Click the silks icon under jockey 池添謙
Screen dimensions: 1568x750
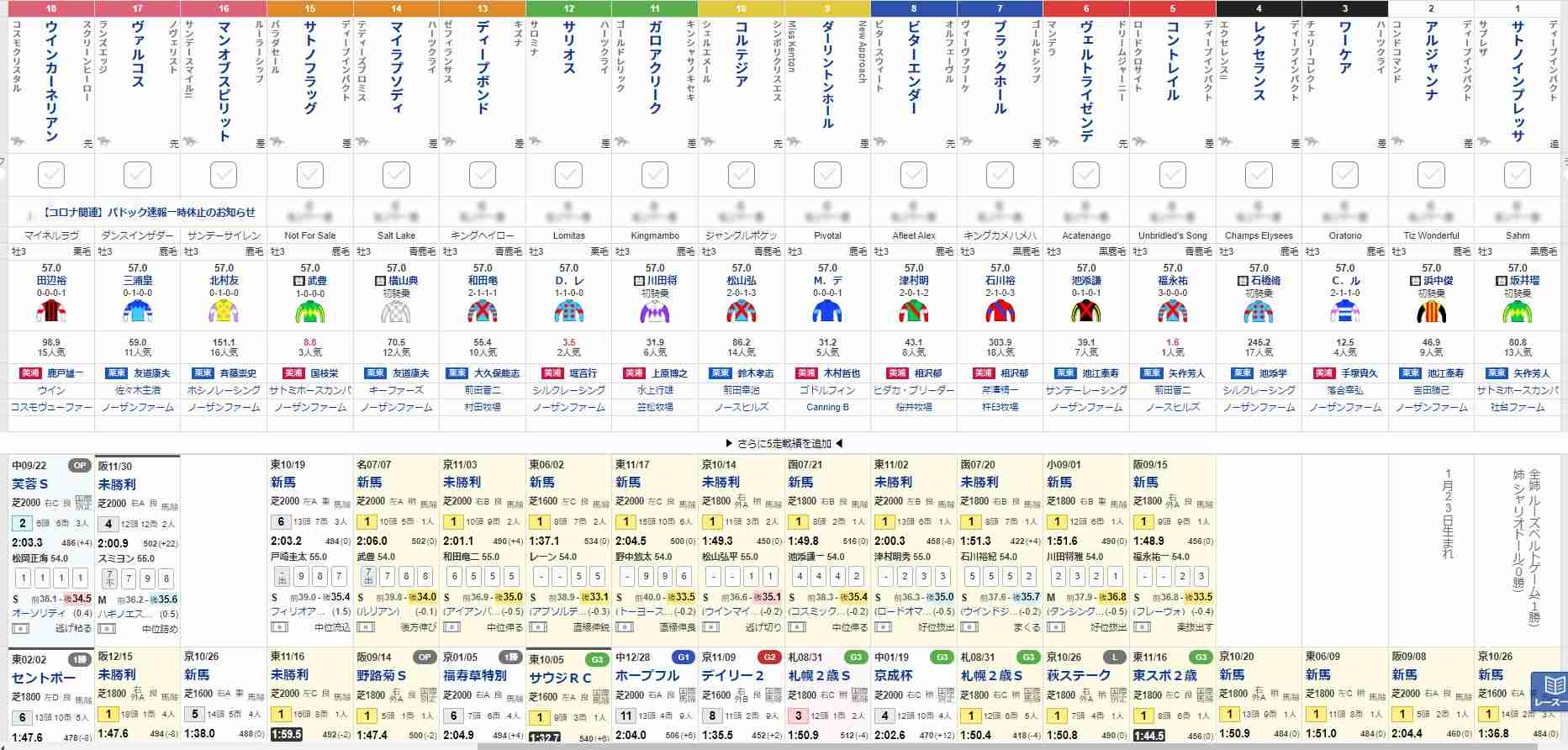point(1086,312)
